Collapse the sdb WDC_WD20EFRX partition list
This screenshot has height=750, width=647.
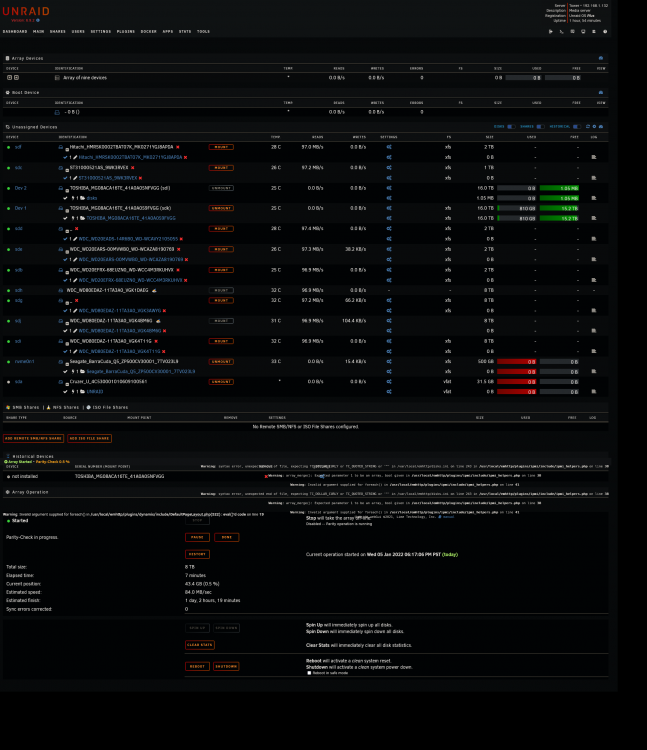(x=67, y=272)
